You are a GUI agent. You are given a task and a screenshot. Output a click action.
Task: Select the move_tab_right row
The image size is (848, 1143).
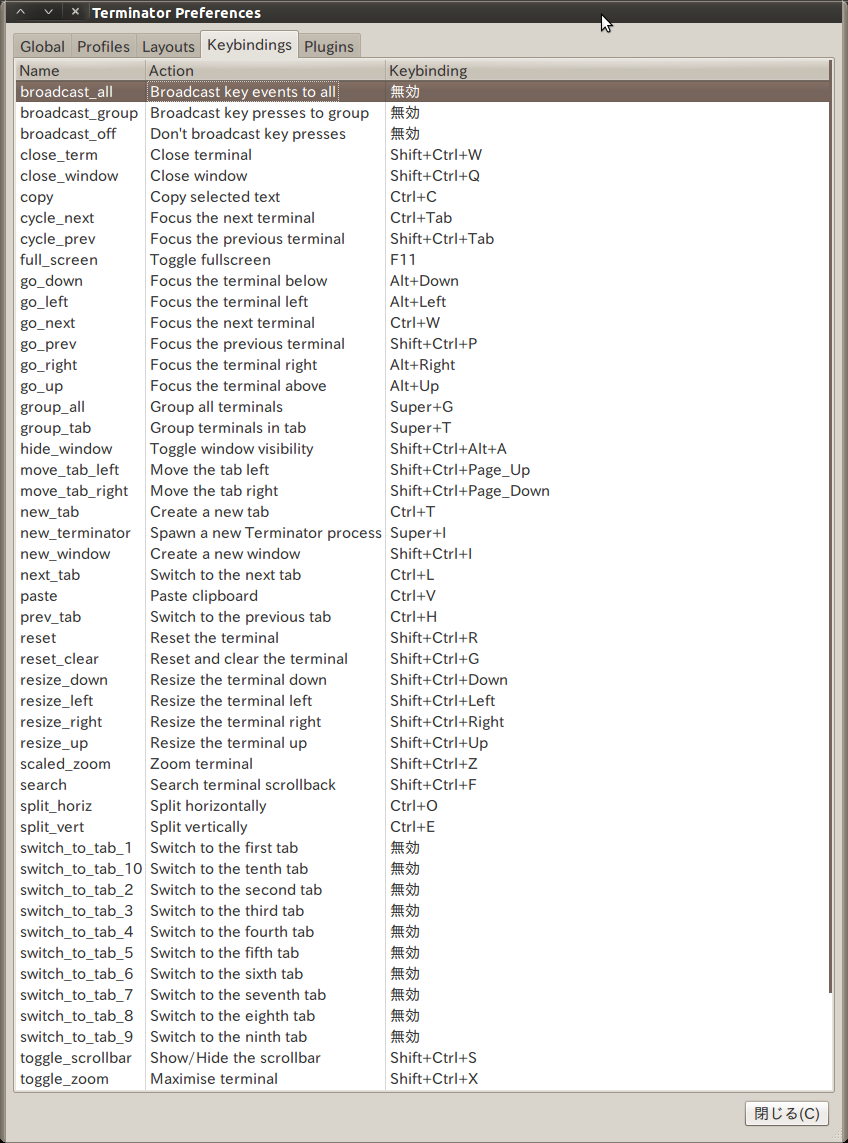pyautogui.click(x=422, y=491)
